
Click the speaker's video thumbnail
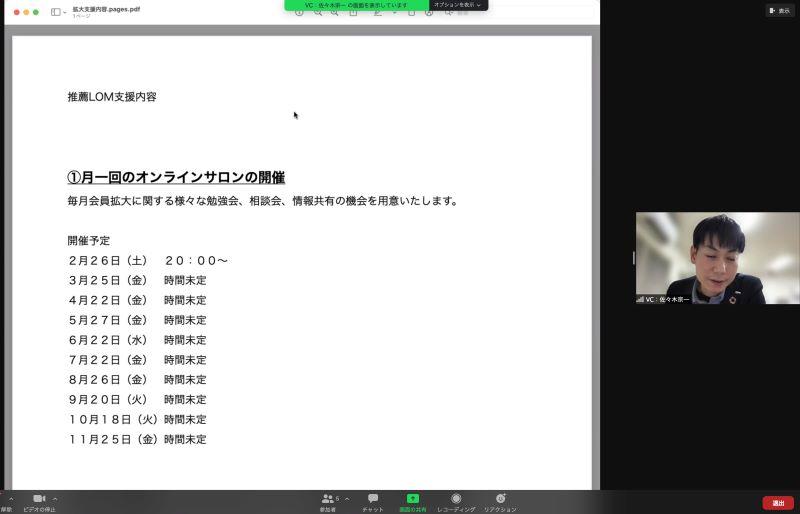pyautogui.click(x=717, y=258)
